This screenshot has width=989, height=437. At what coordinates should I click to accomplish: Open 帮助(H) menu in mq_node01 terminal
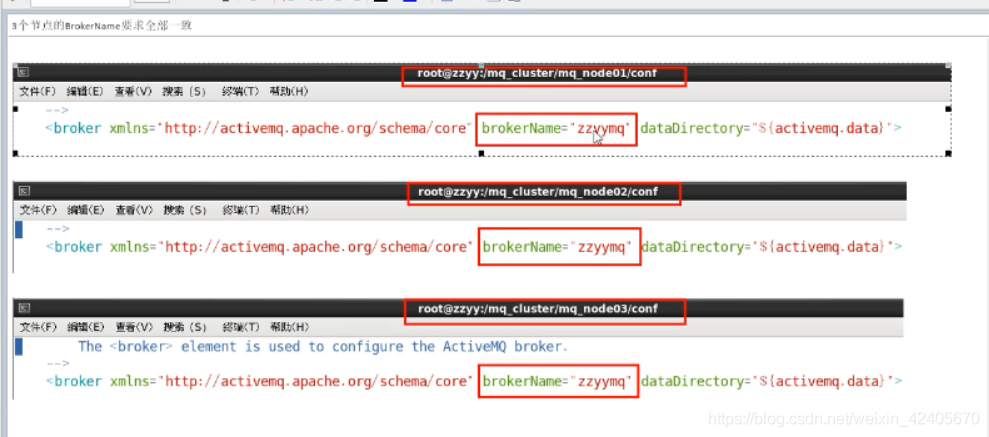click(x=288, y=91)
